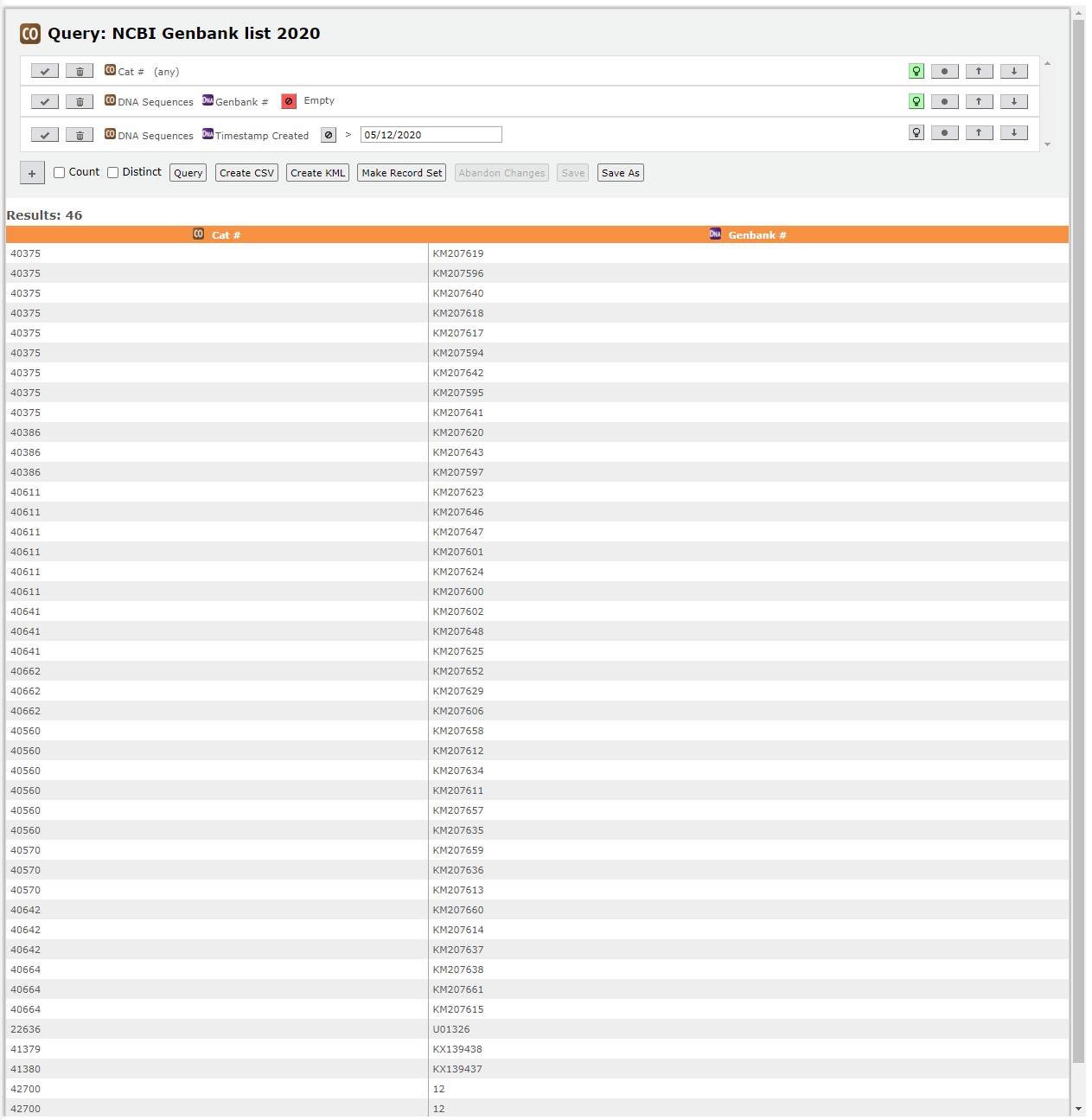Click the scroll-up arrow beside the query fields

[1047, 63]
